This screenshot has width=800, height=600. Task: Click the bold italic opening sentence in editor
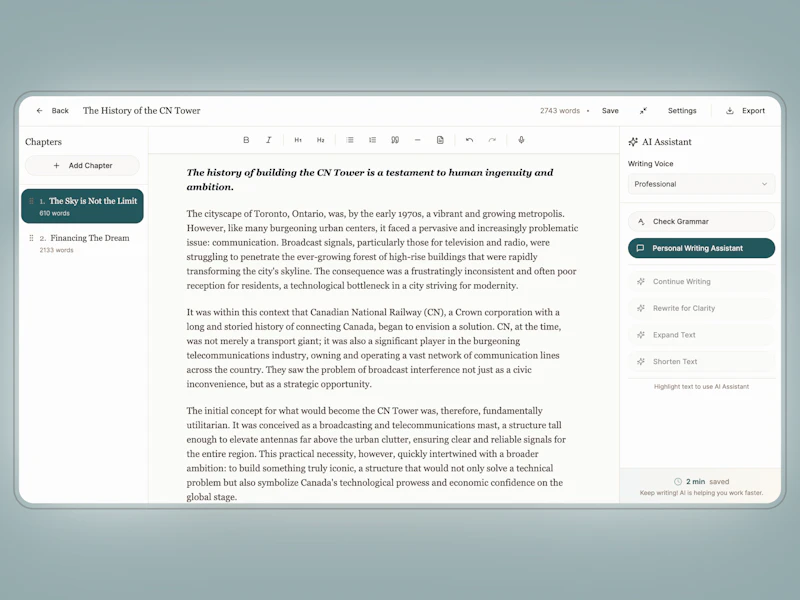(x=370, y=180)
